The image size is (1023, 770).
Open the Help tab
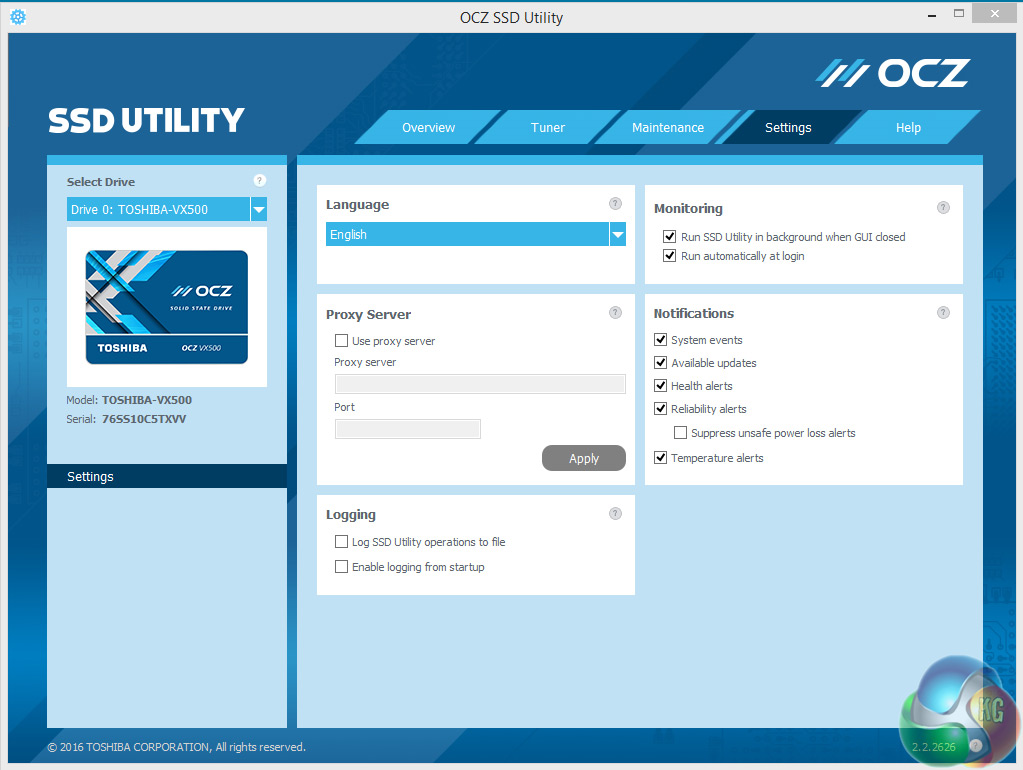[908, 127]
